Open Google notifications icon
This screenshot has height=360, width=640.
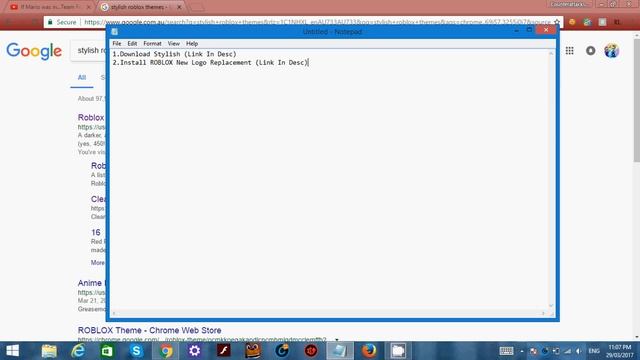(590, 51)
